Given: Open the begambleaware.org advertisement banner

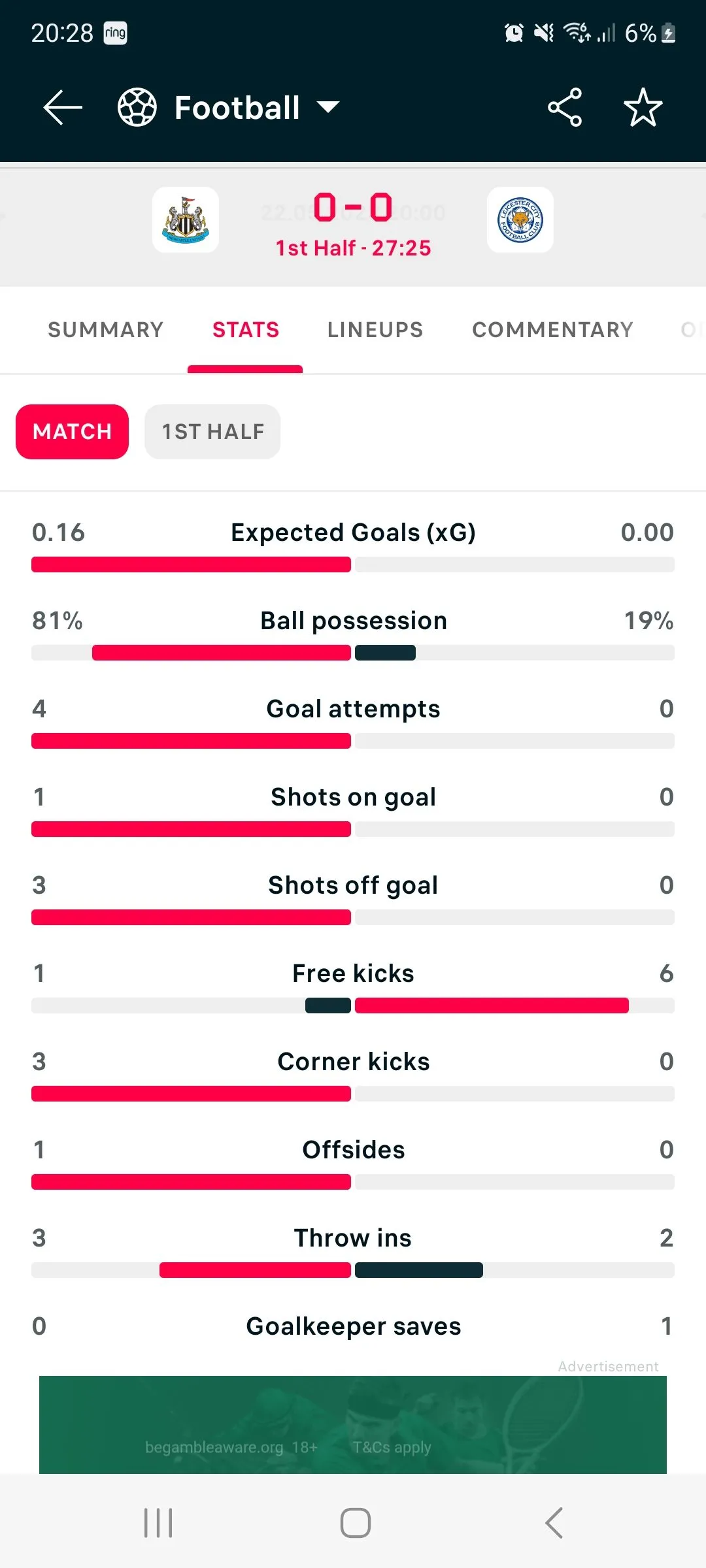Looking at the screenshot, I should point(353,1424).
